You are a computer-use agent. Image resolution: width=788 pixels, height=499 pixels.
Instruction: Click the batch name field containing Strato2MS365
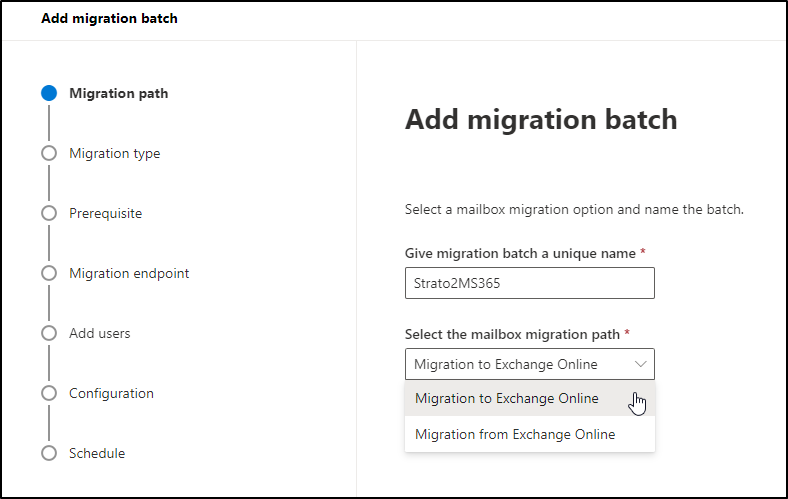(530, 283)
